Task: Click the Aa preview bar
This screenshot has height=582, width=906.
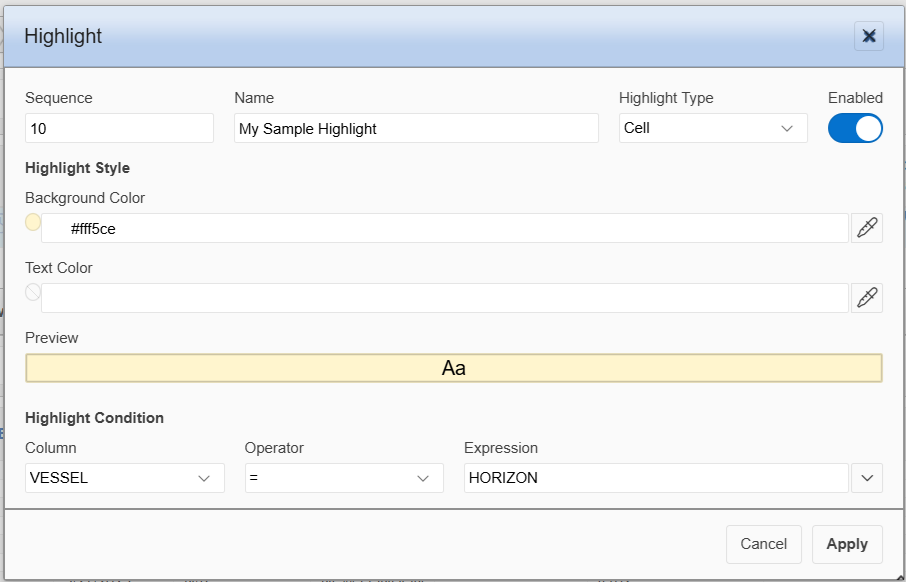Action: point(454,368)
